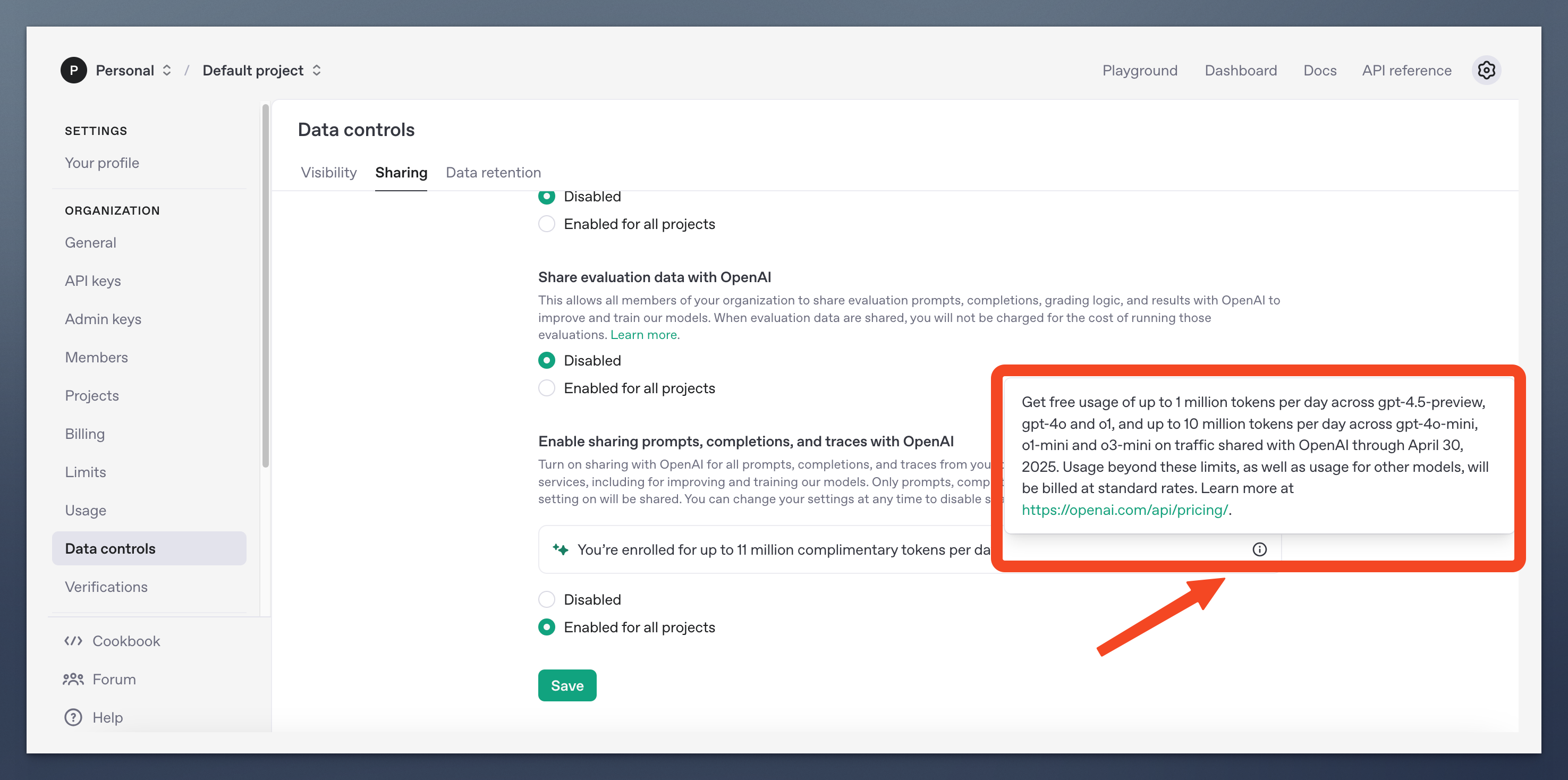
Task: Select Disabled under Share evaluation data
Action: tap(547, 360)
